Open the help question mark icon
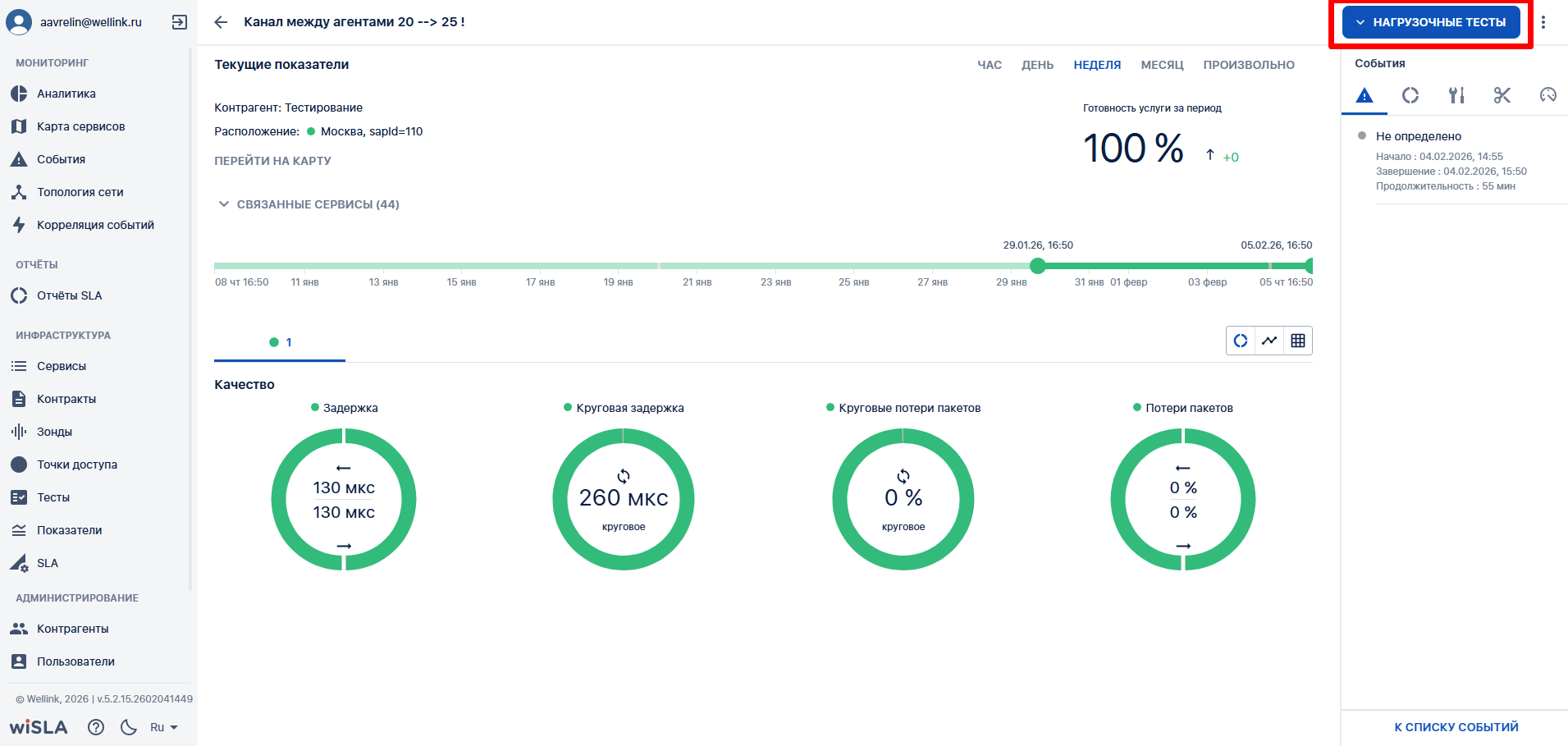1568x746 pixels. click(x=96, y=727)
